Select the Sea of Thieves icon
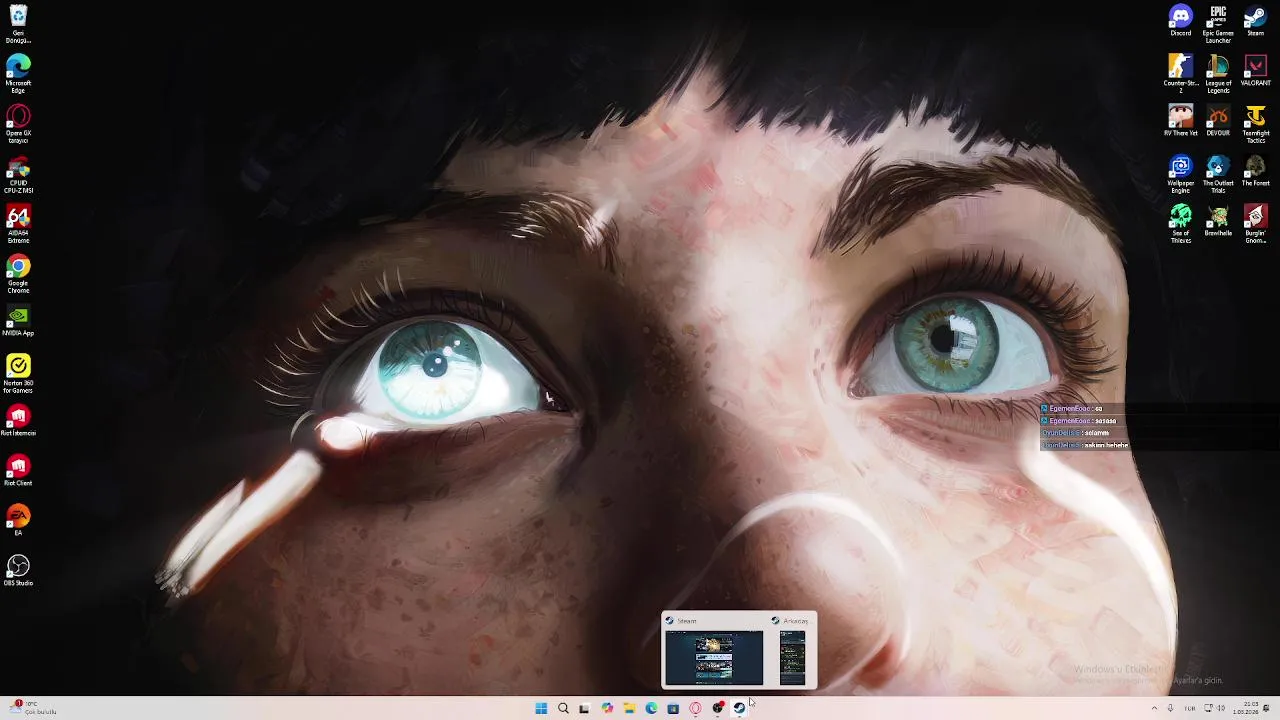The height and width of the screenshot is (720, 1280). tap(1181, 224)
